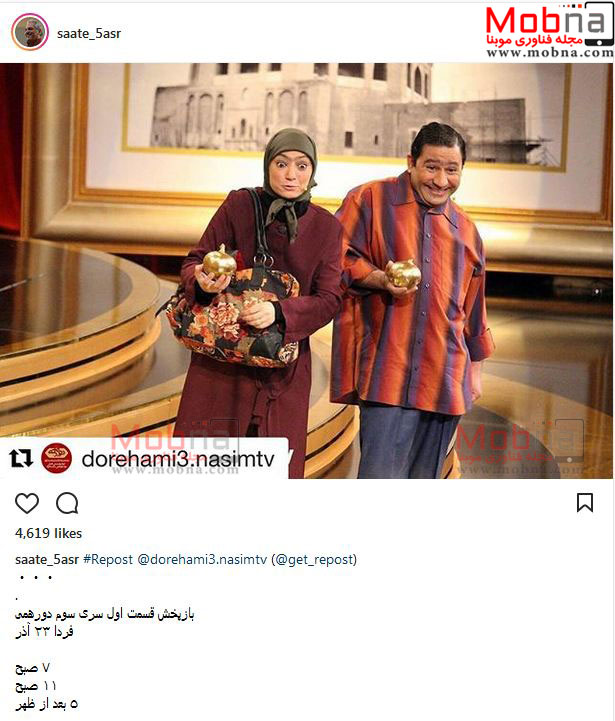Open the saate_5asr username at top
Viewport: 615px width, 721px height.
pos(89,34)
